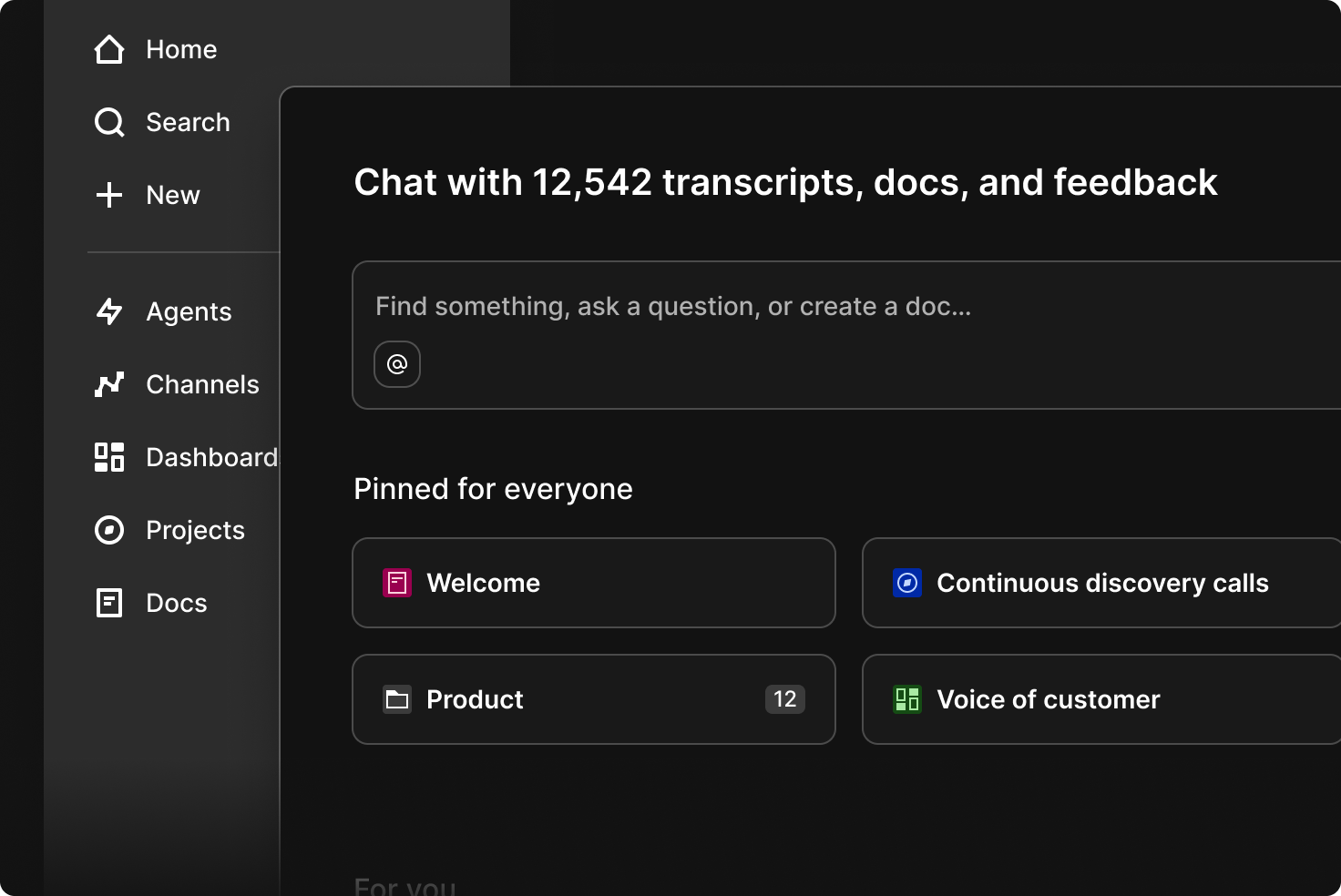Select the Docs page icon
The height and width of the screenshot is (896, 1341).
(108, 602)
